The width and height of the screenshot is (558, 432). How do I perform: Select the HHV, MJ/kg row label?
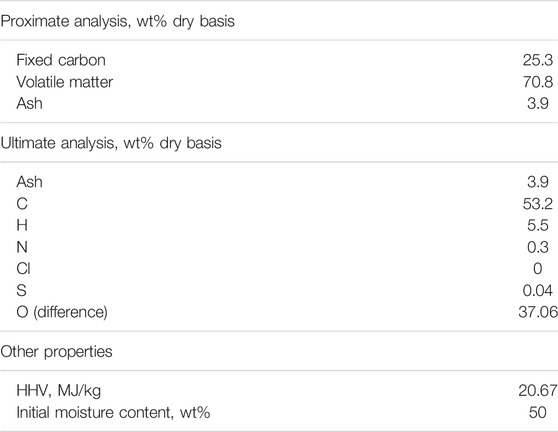click(x=59, y=391)
